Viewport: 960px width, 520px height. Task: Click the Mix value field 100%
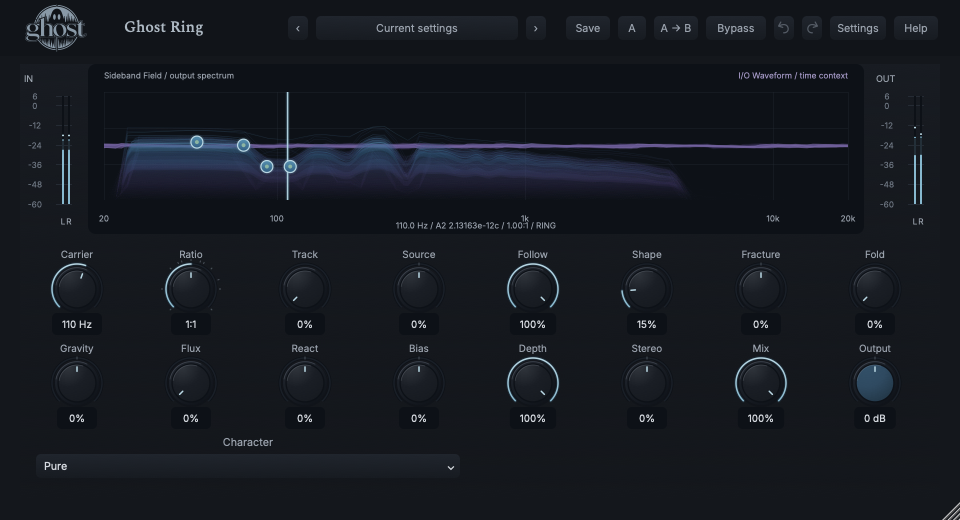tap(760, 418)
